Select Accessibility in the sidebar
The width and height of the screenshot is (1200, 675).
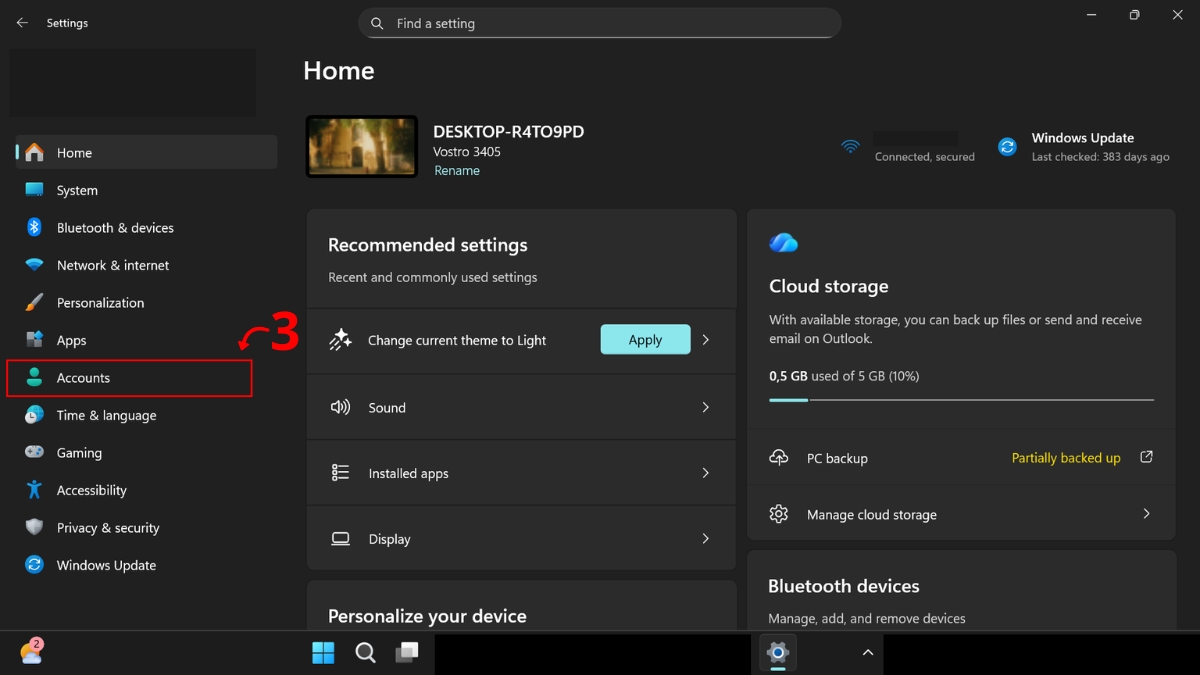96,490
